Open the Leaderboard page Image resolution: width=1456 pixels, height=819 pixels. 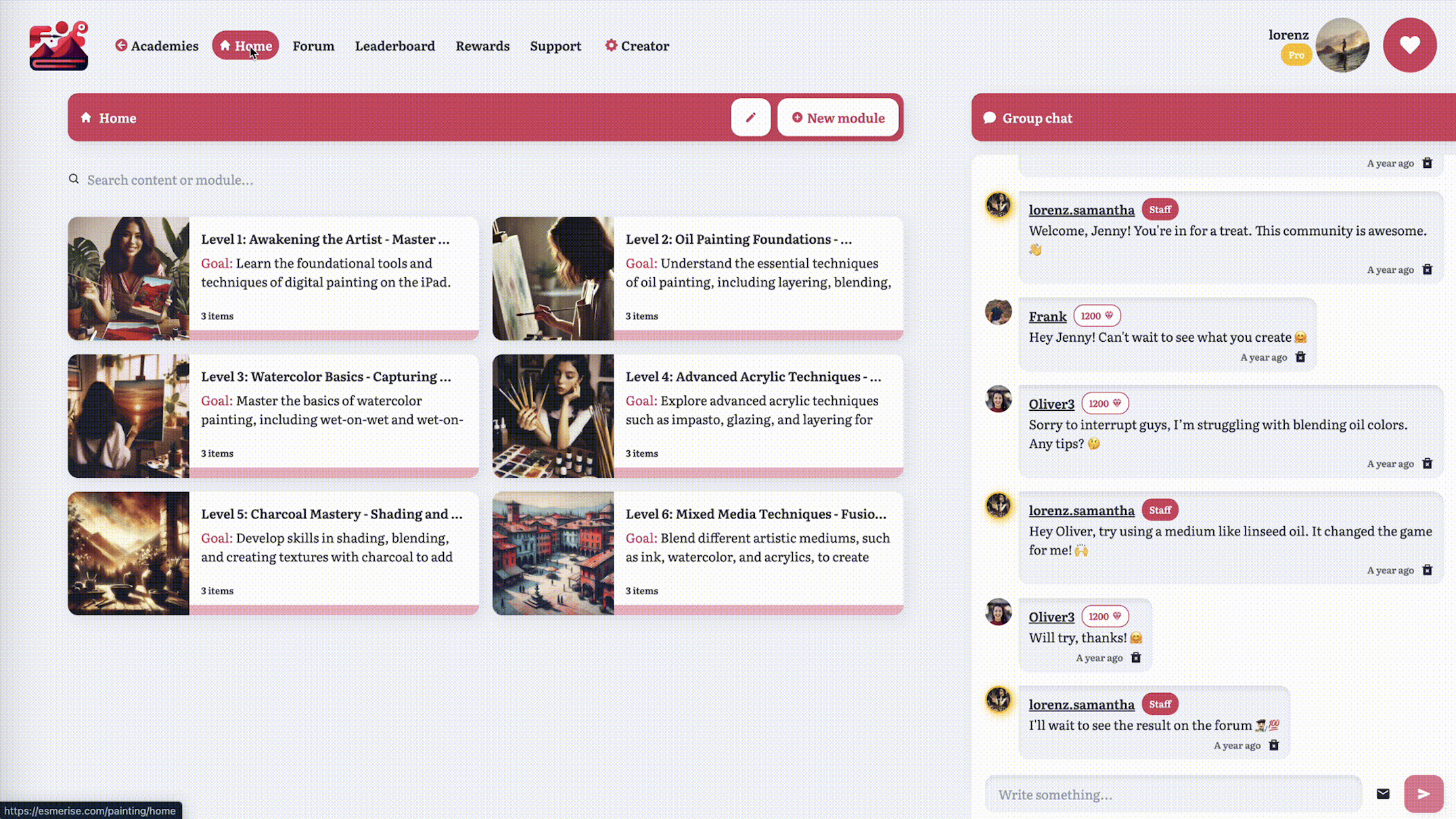pos(395,46)
